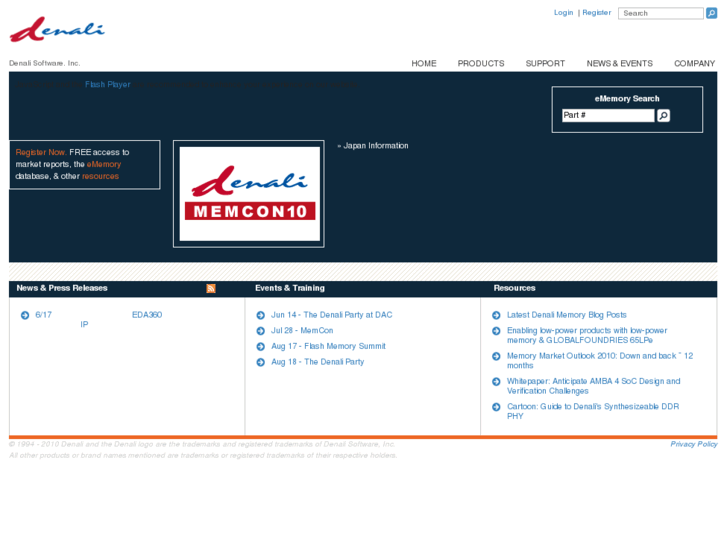Open the EDA360 news link
727x545 pixels.
(147, 315)
